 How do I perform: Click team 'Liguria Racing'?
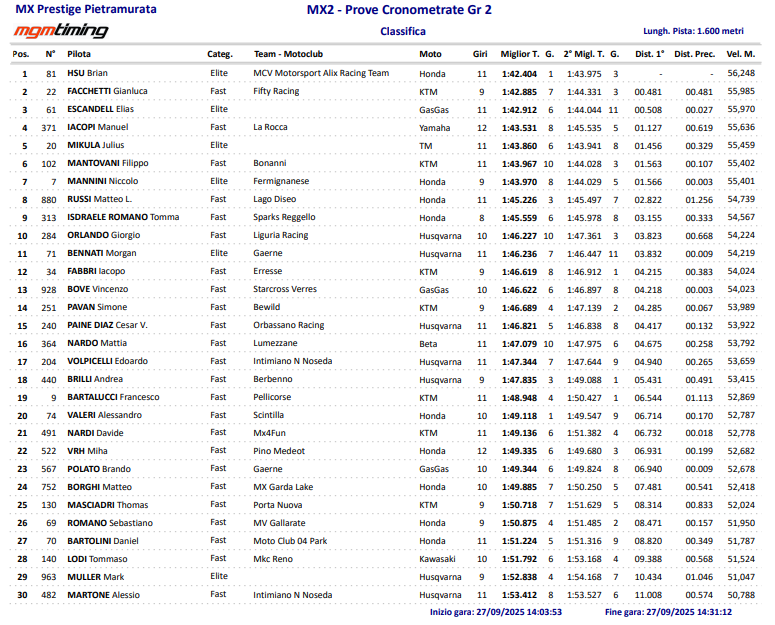[x=281, y=235]
